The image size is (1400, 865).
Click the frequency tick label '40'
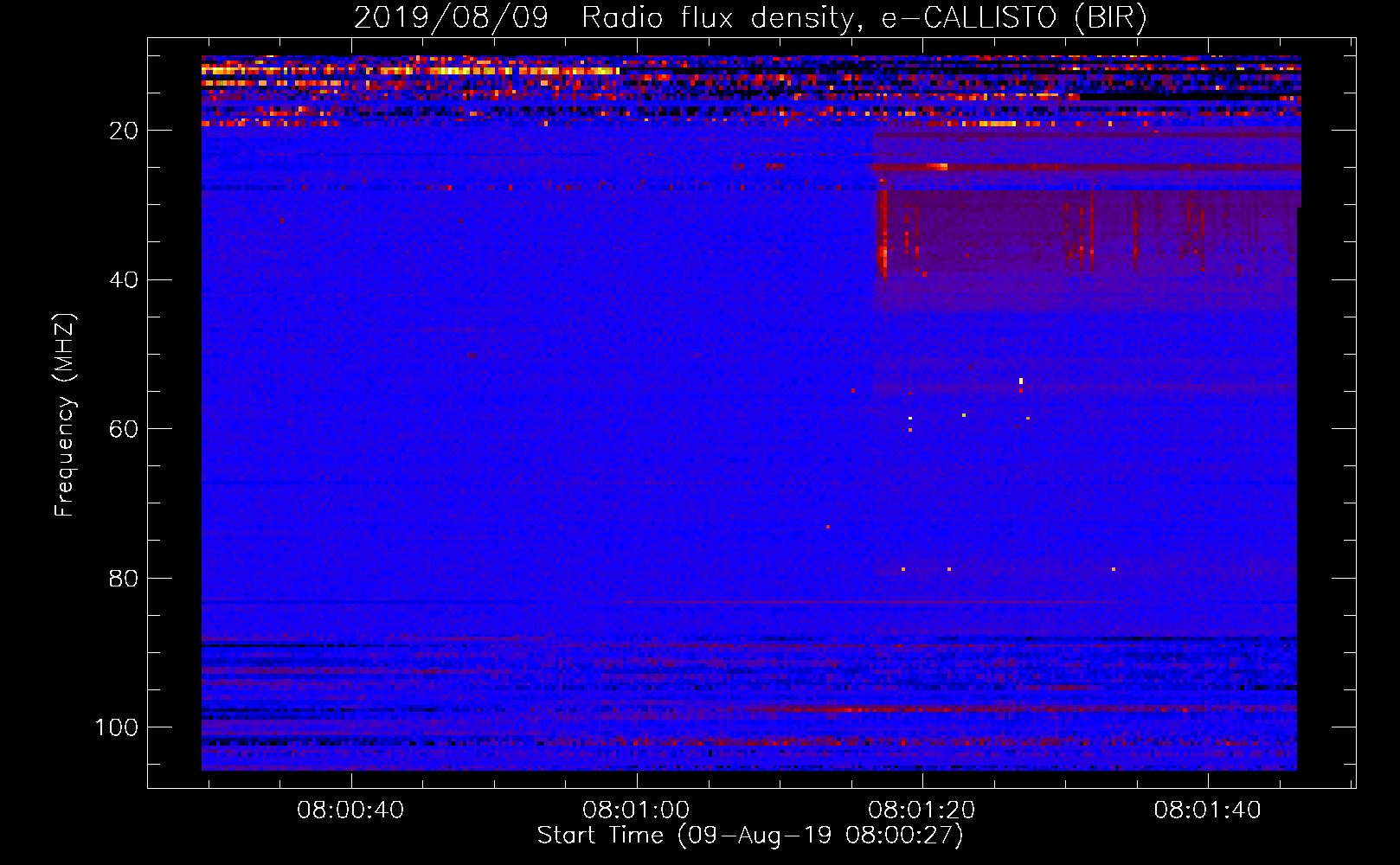click(x=124, y=280)
